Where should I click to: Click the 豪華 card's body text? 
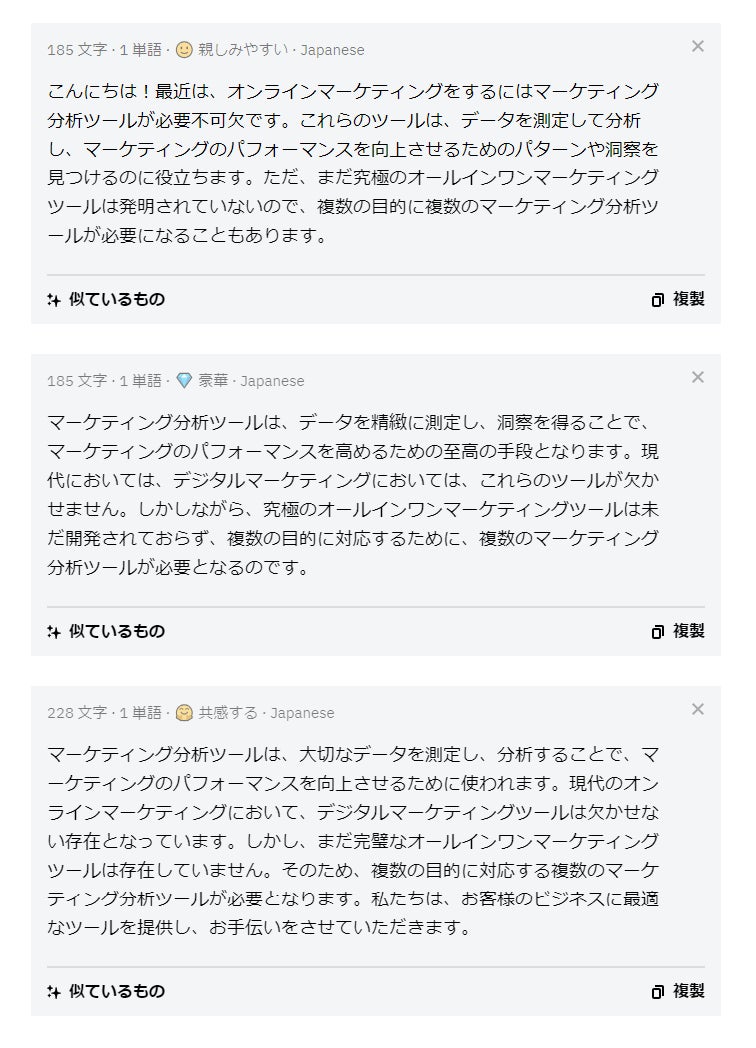[x=353, y=495]
